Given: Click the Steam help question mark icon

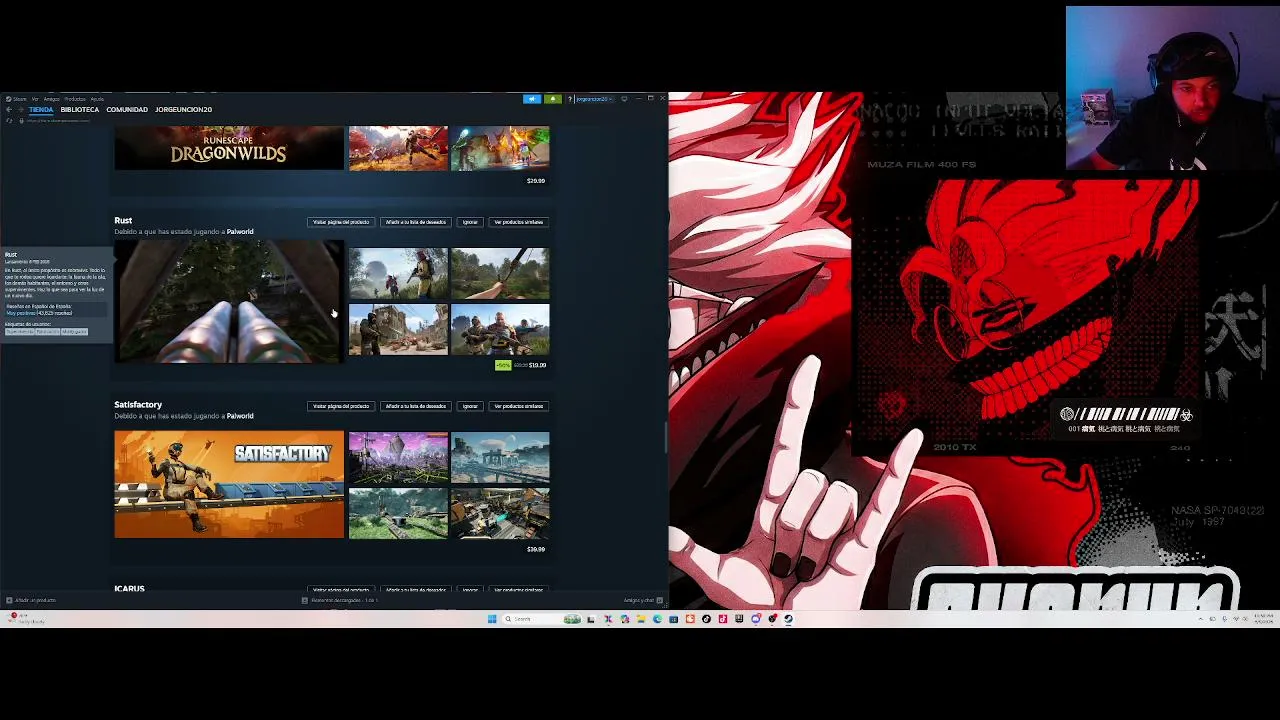Looking at the screenshot, I should (570, 99).
